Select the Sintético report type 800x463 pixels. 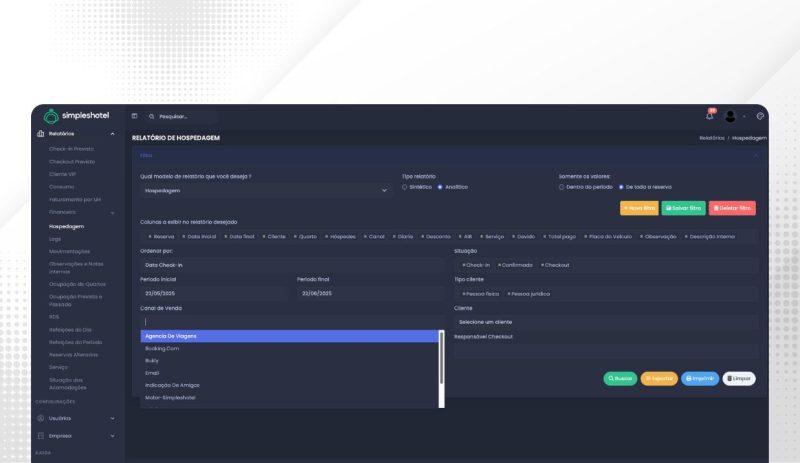pyautogui.click(x=405, y=187)
